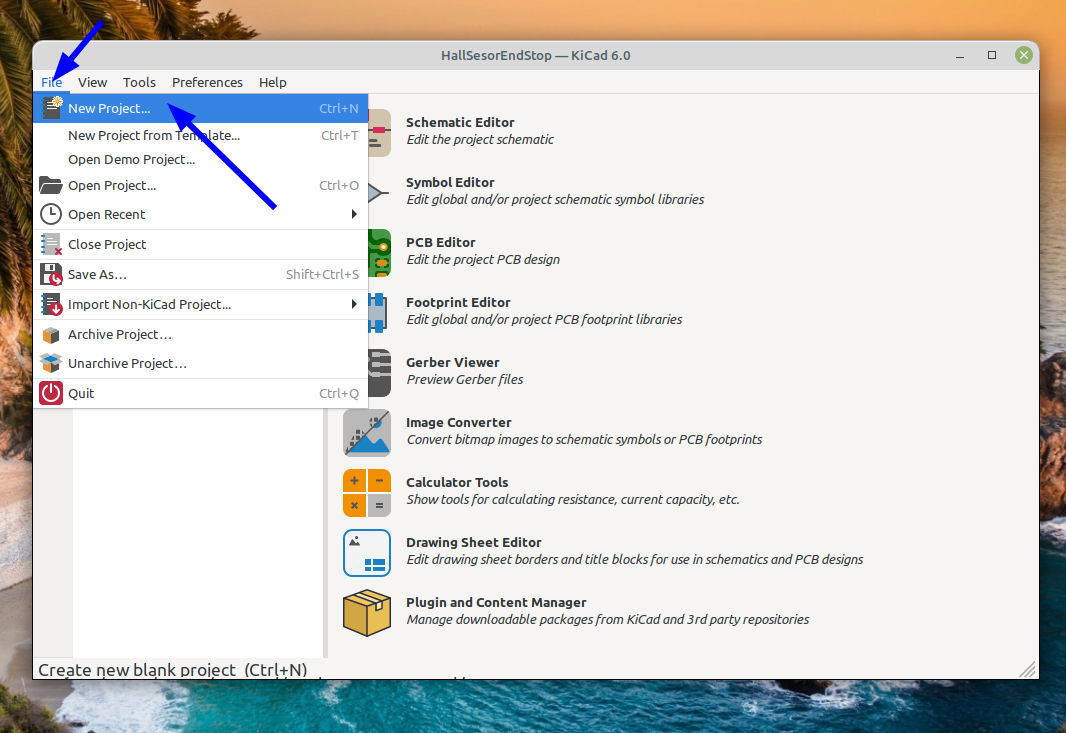Click the Gerber Viewer label
This screenshot has height=733, width=1066.
point(452,362)
